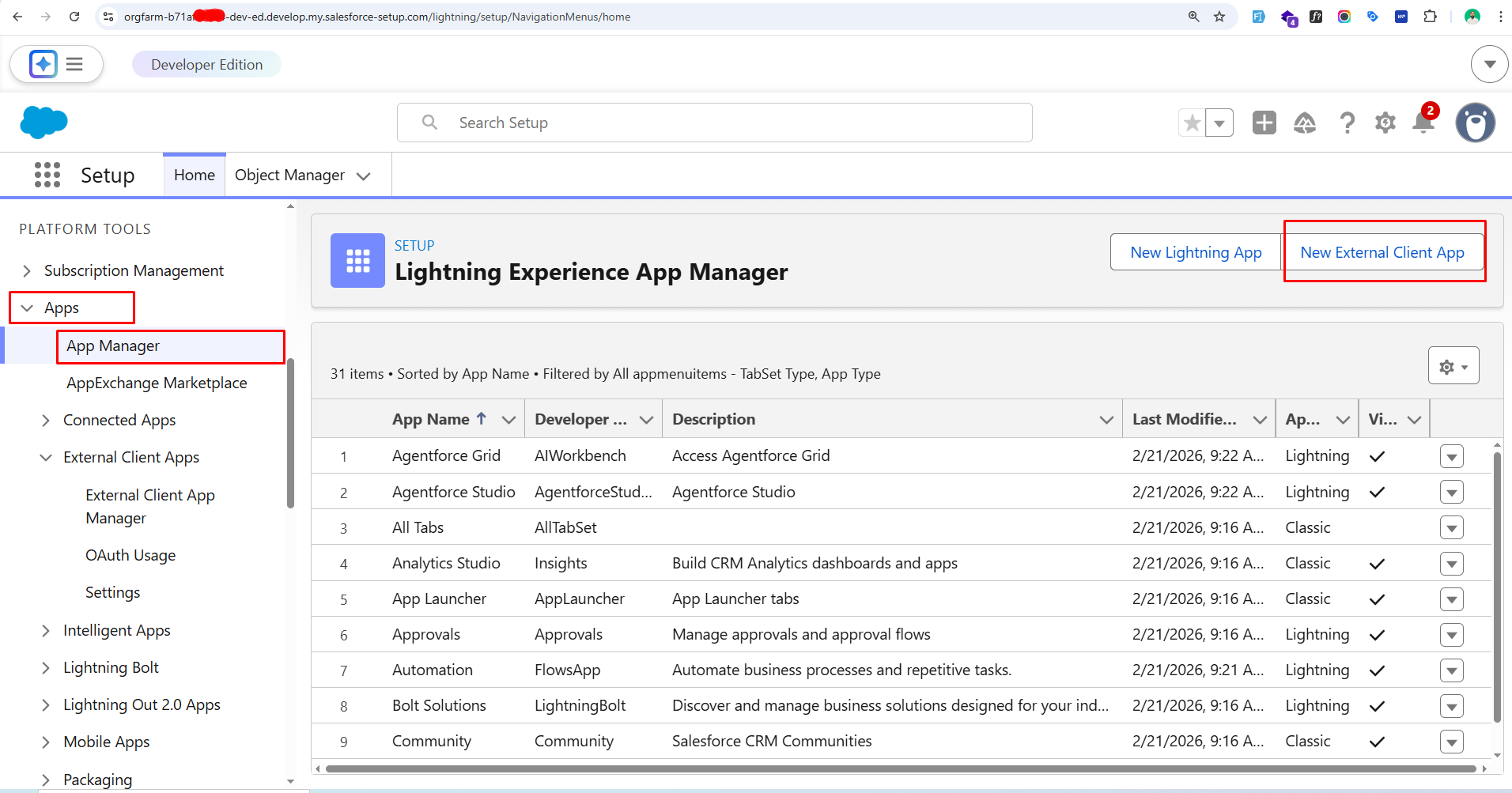The width and height of the screenshot is (1512, 793).
Task: Switch to the Object Manager tab
Action: pyautogui.click(x=289, y=175)
